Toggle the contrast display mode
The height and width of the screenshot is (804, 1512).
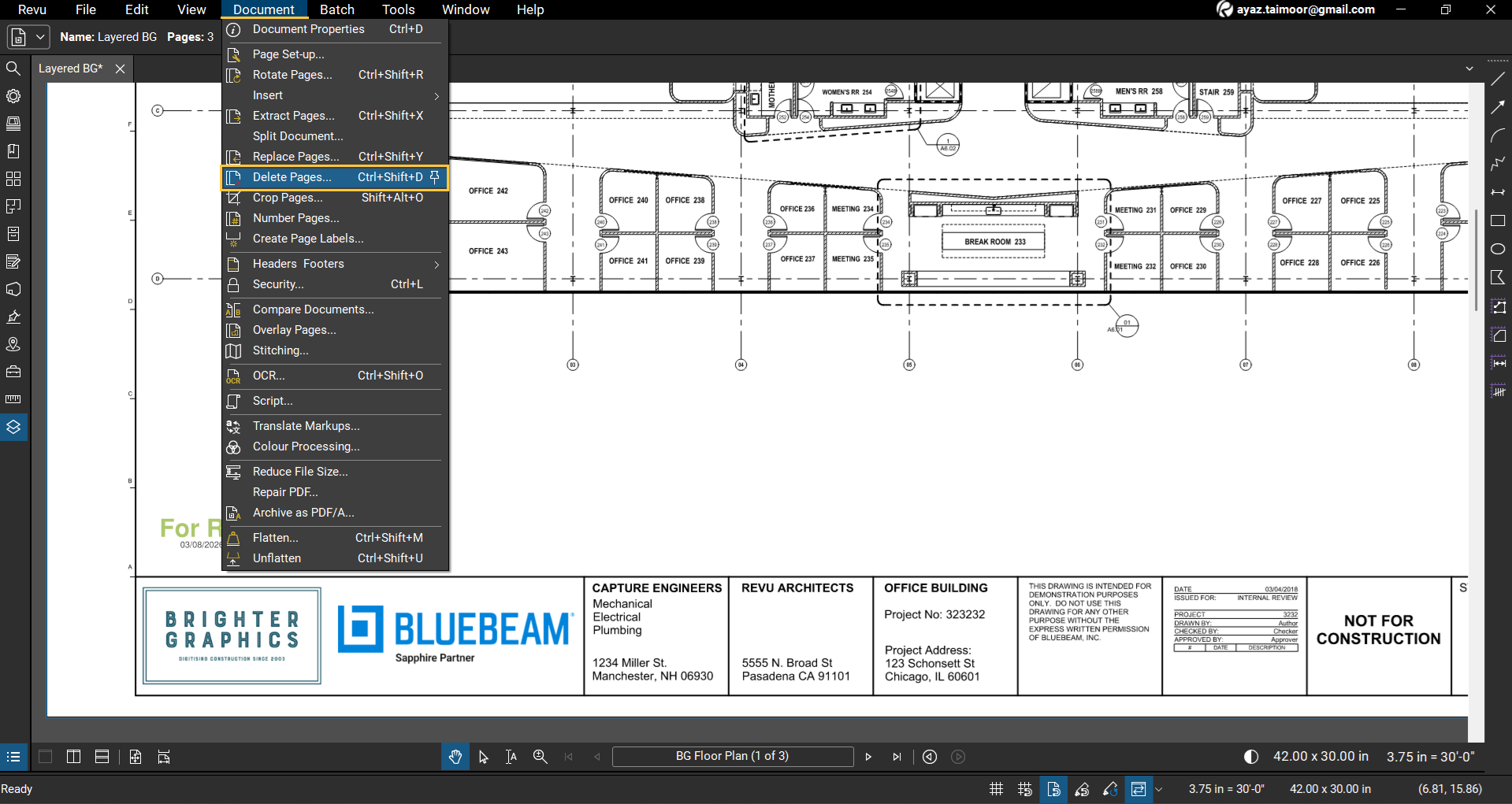(x=1250, y=756)
